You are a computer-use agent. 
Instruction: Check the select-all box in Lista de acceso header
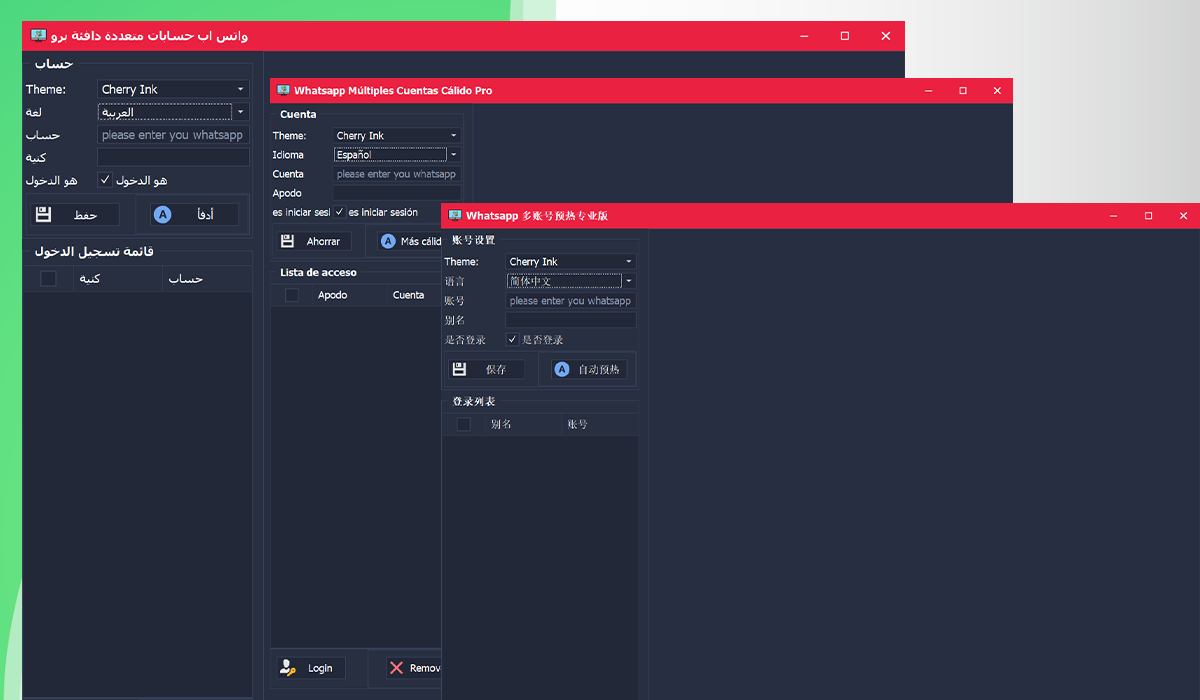point(292,295)
